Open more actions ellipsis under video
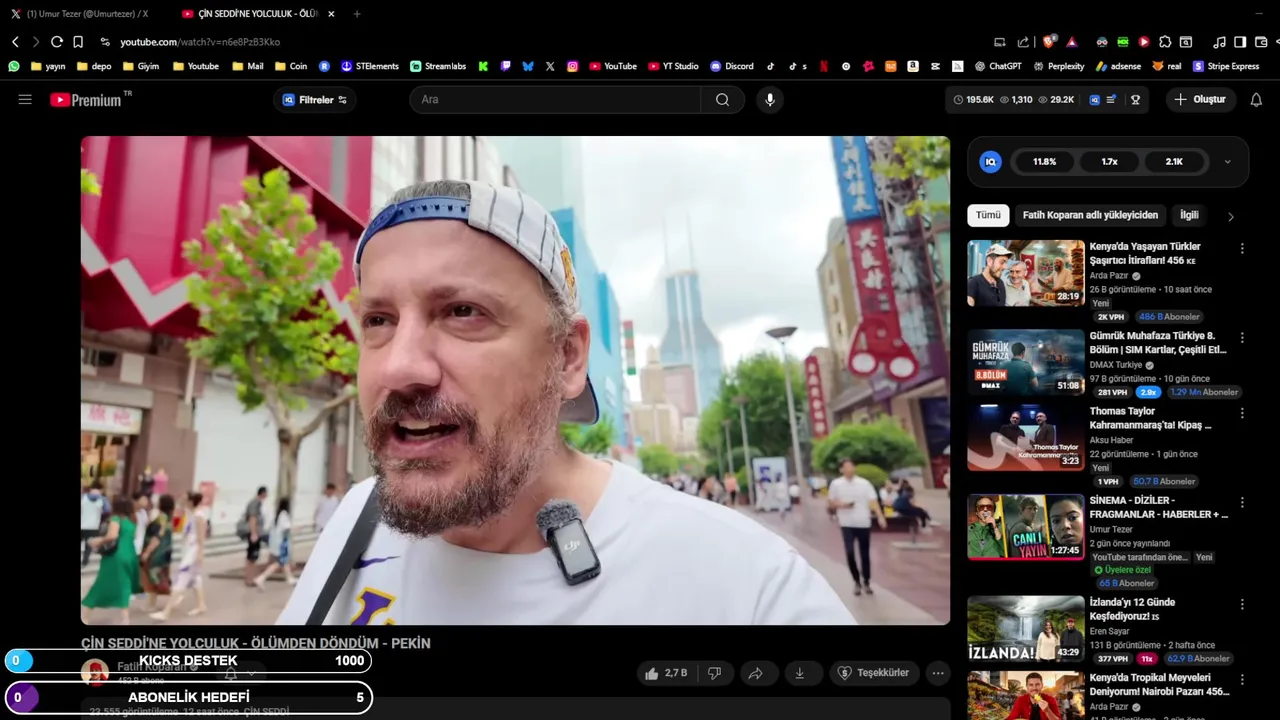 [x=937, y=673]
